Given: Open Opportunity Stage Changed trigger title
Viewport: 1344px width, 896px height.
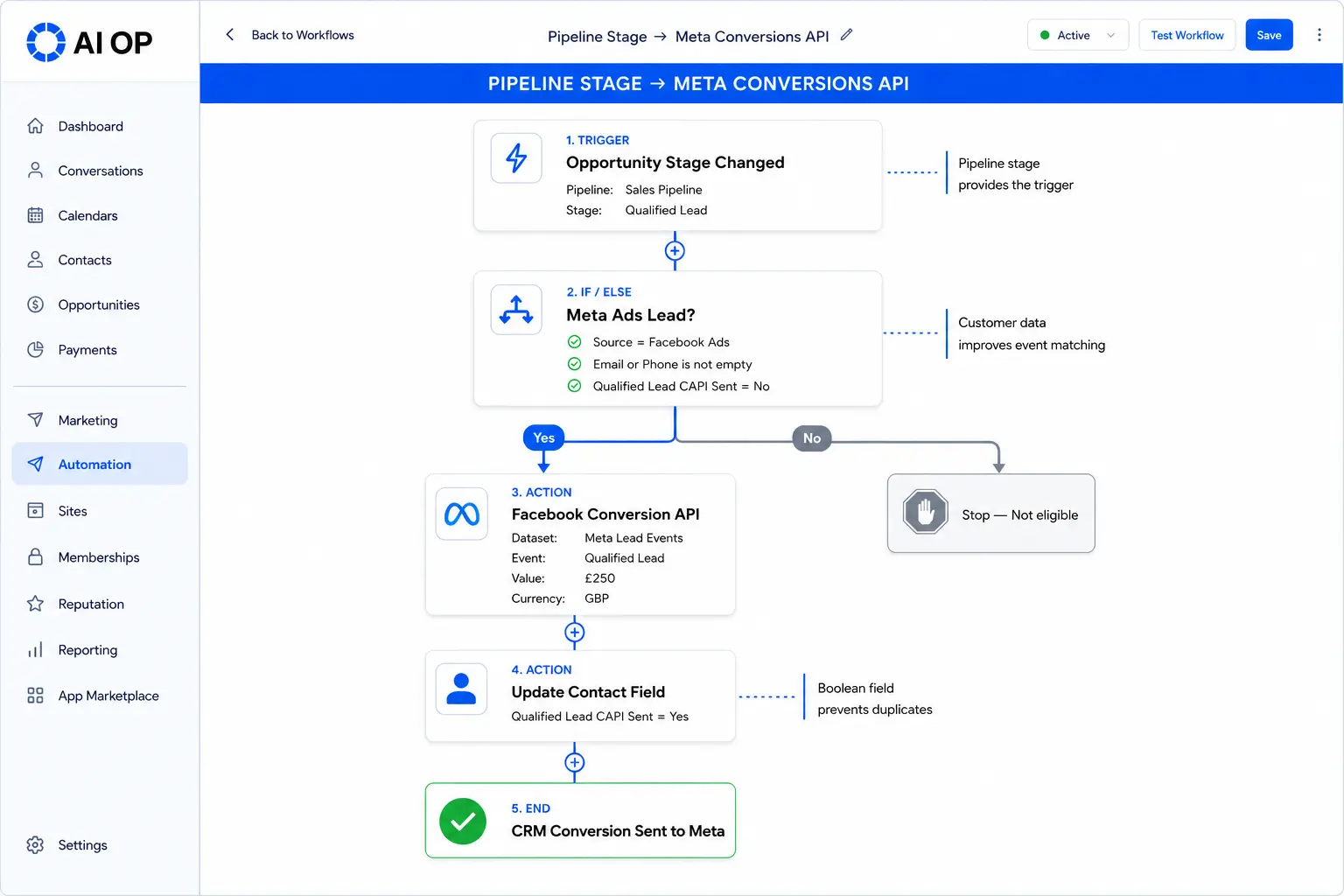Looking at the screenshot, I should (x=675, y=163).
